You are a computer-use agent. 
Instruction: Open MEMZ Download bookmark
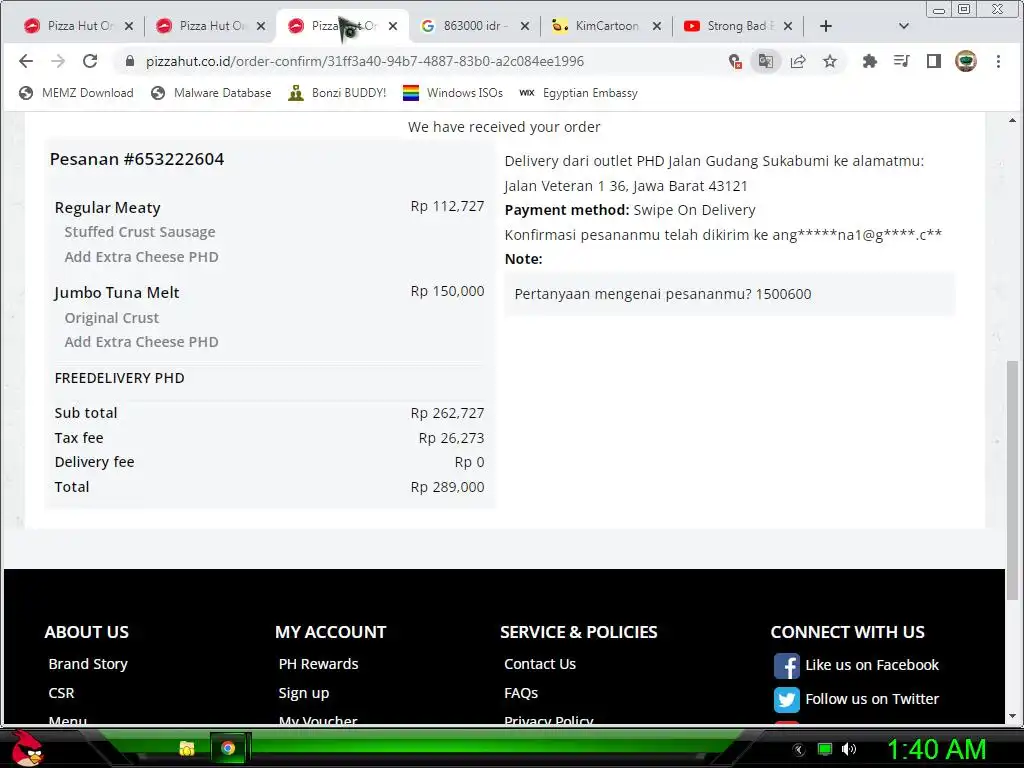[76, 93]
